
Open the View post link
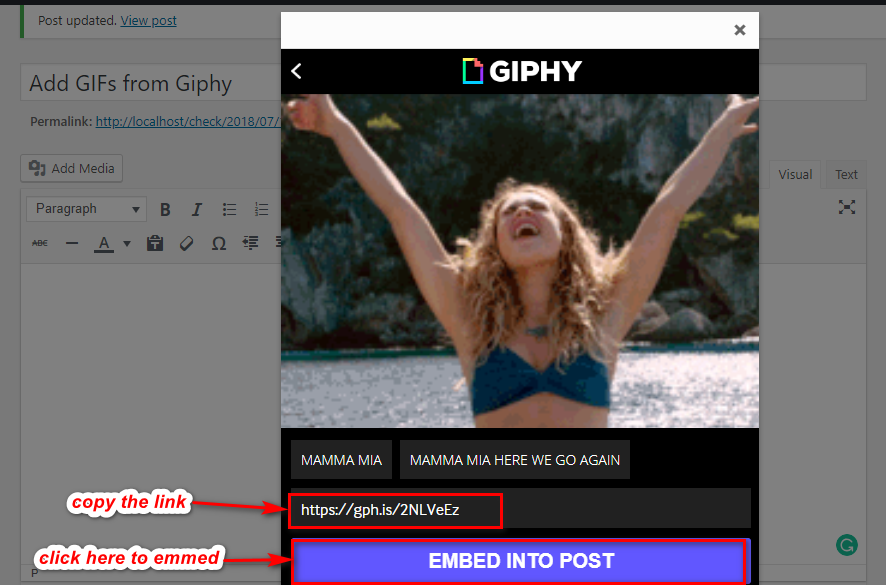tap(149, 21)
